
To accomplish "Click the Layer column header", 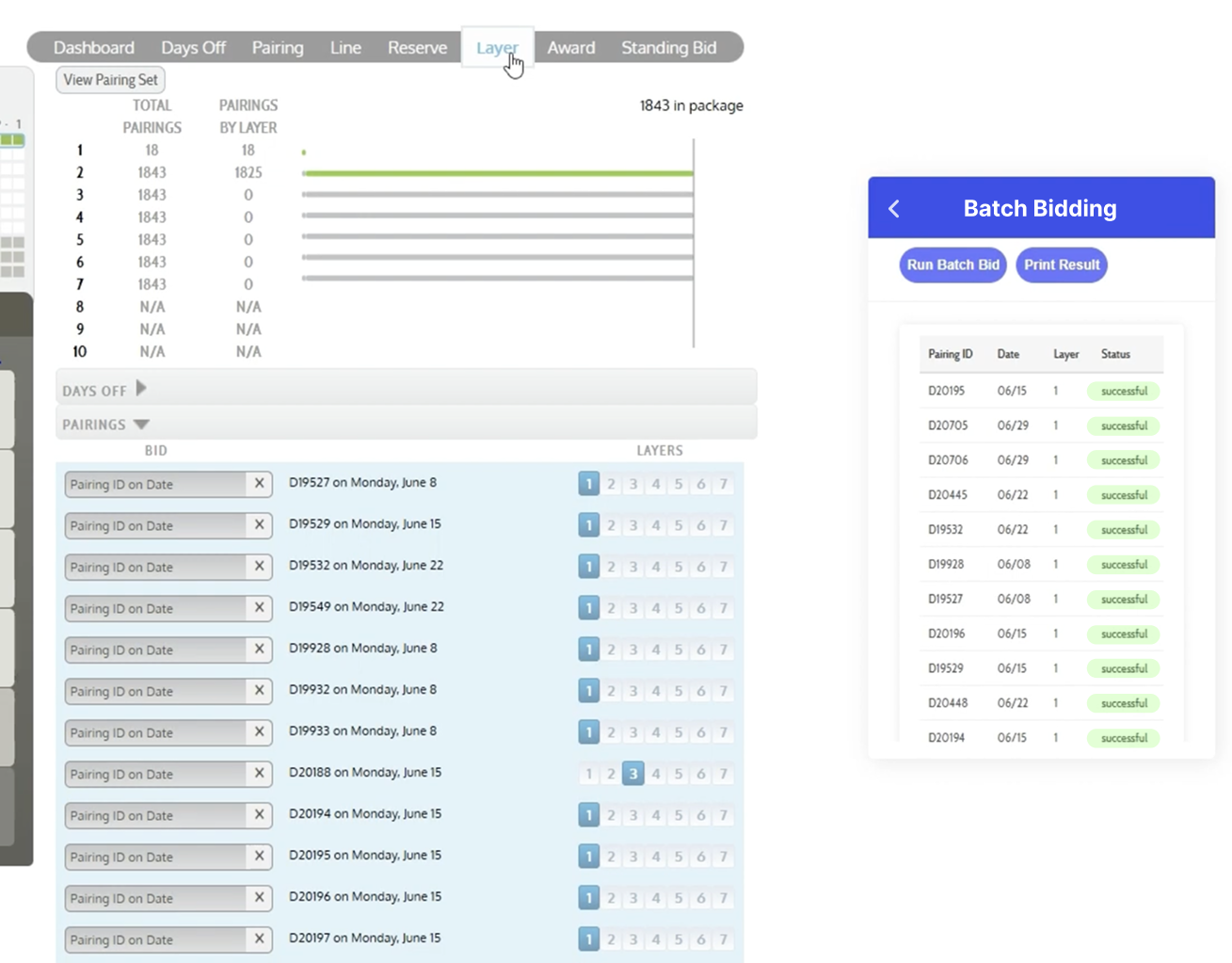I will pos(1065,354).
